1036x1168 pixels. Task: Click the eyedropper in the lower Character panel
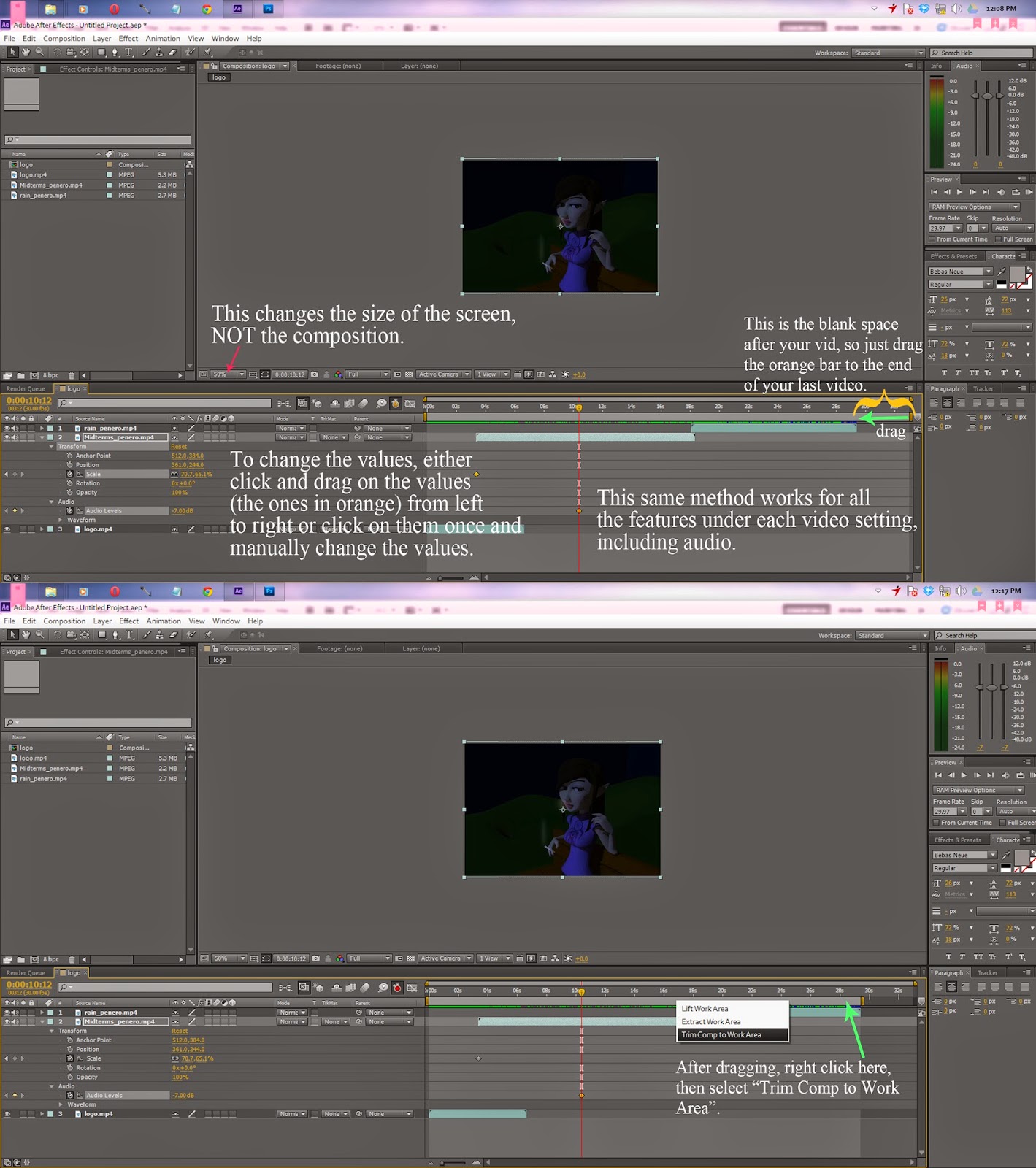point(1006,855)
